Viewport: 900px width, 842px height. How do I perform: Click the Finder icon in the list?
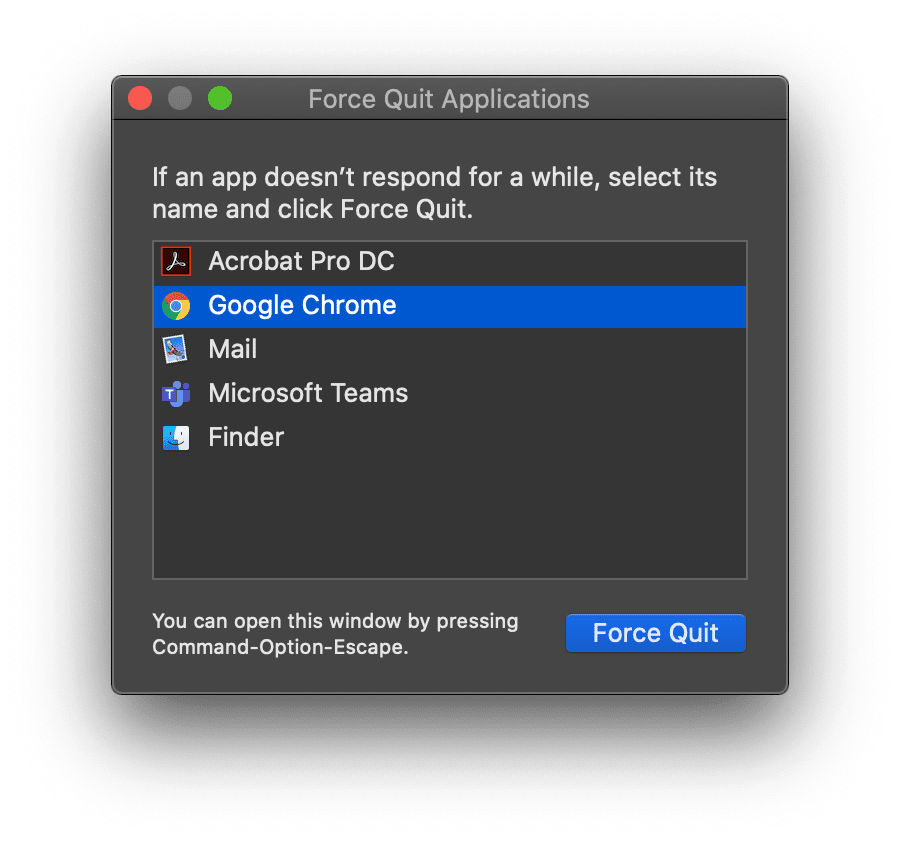[178, 437]
